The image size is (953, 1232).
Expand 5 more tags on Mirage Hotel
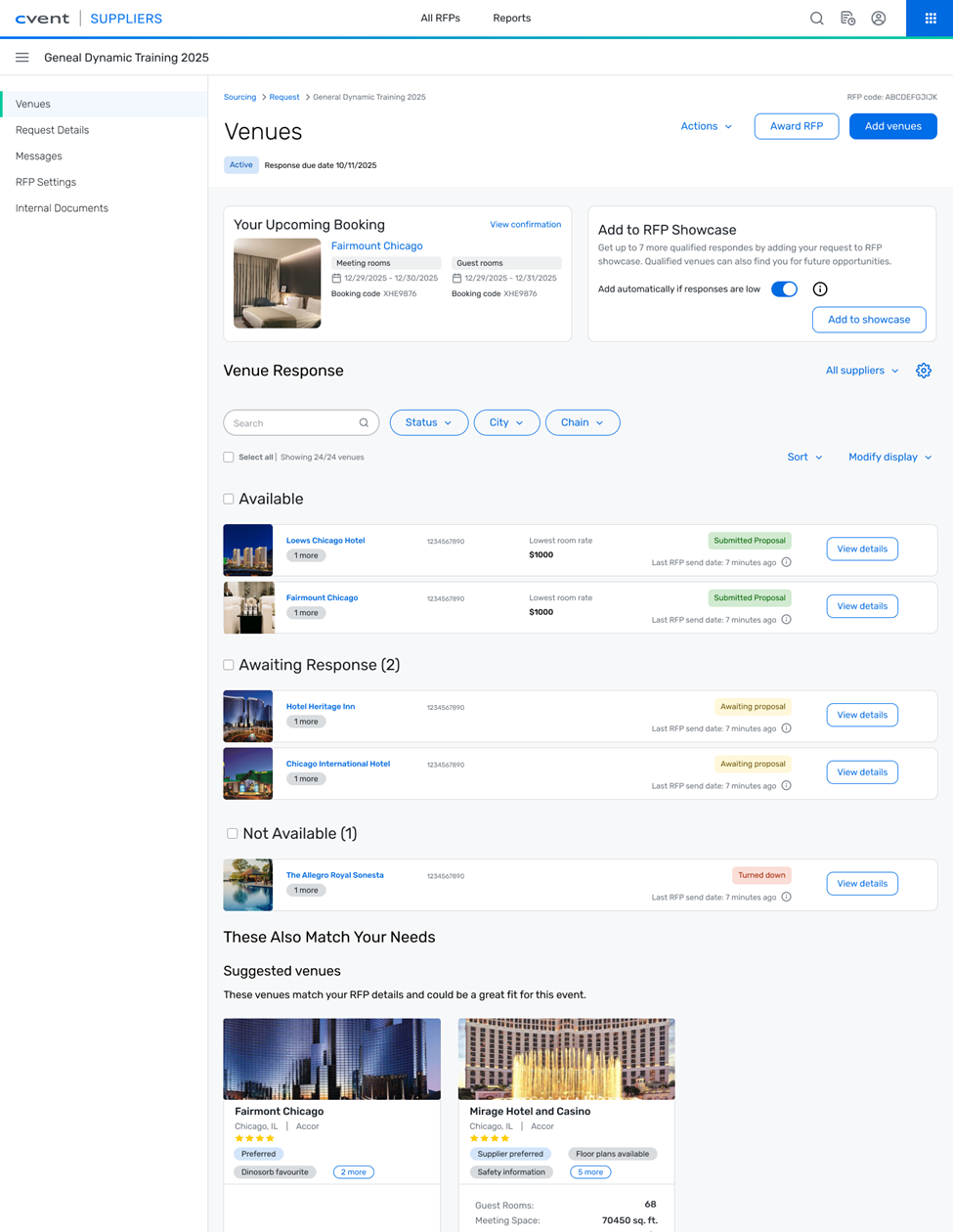tap(590, 1172)
